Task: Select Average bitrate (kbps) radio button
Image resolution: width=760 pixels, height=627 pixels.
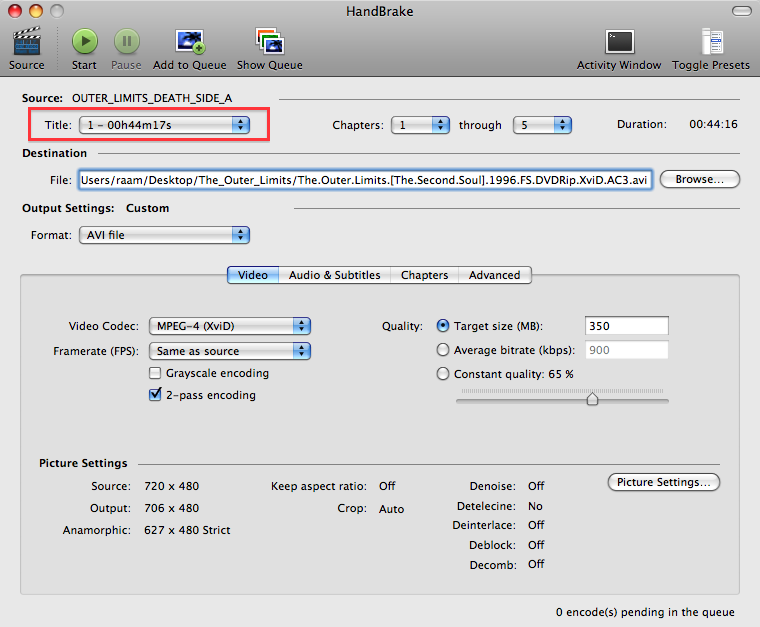Action: [443, 349]
